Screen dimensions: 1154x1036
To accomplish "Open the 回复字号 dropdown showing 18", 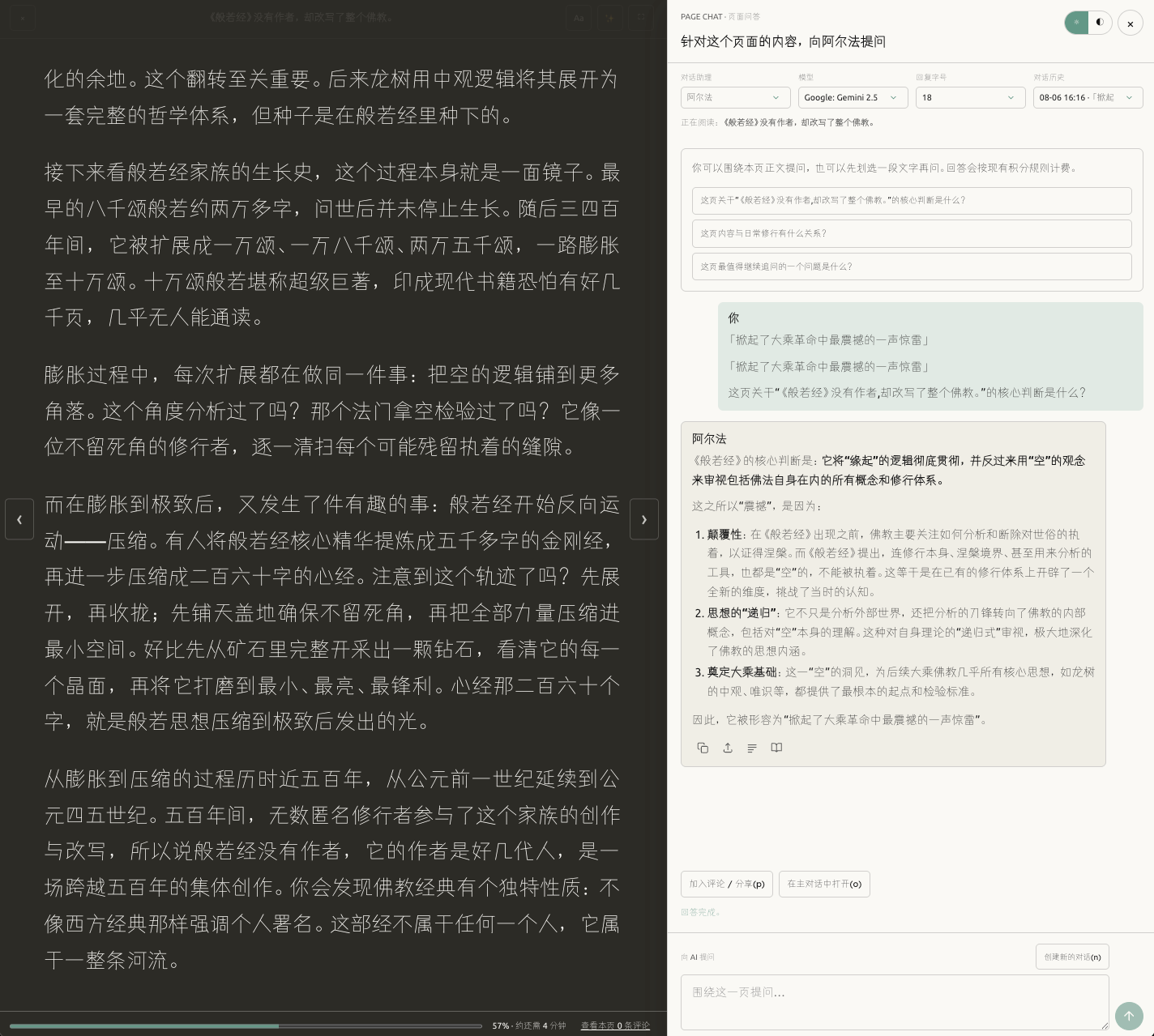I will tap(970, 97).
